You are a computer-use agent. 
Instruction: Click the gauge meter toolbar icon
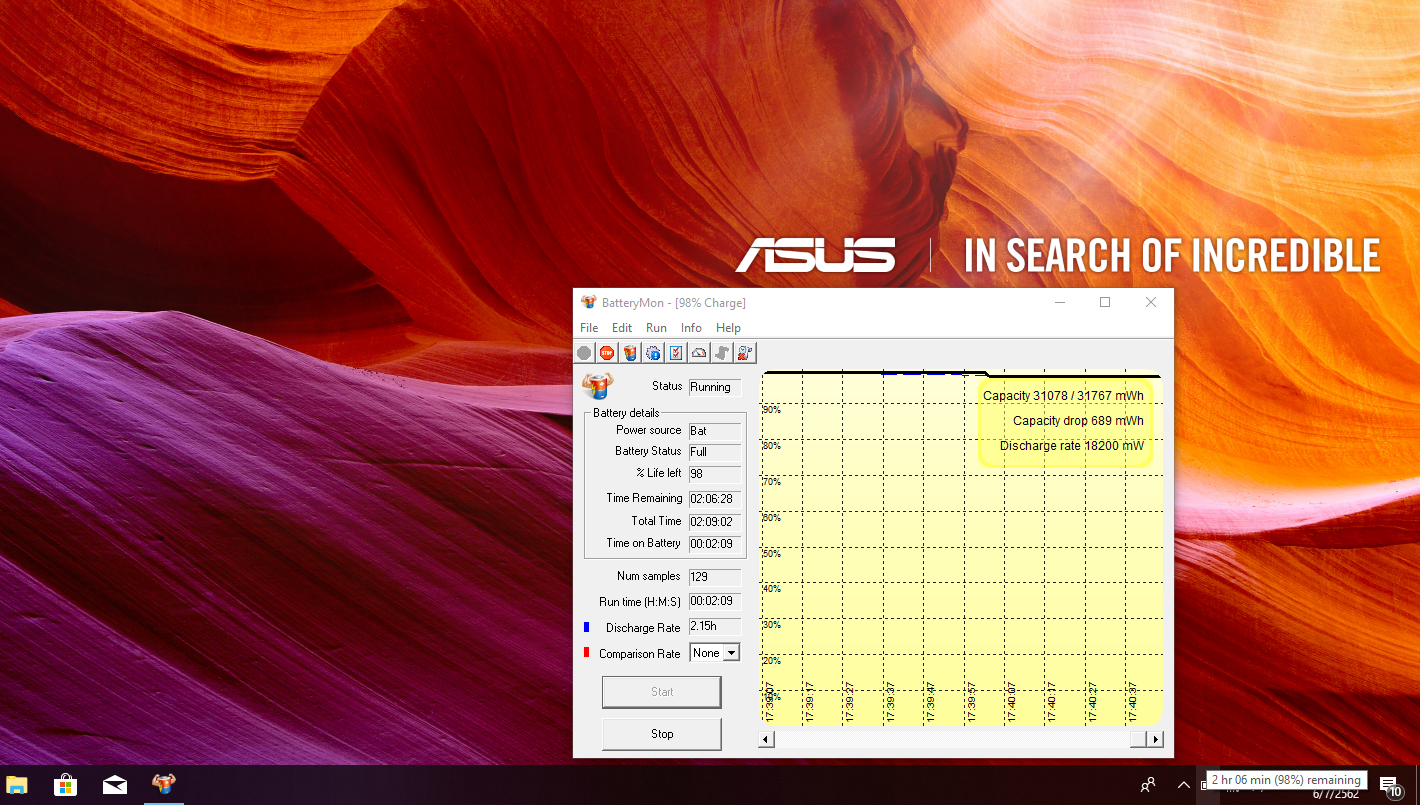[699, 353]
